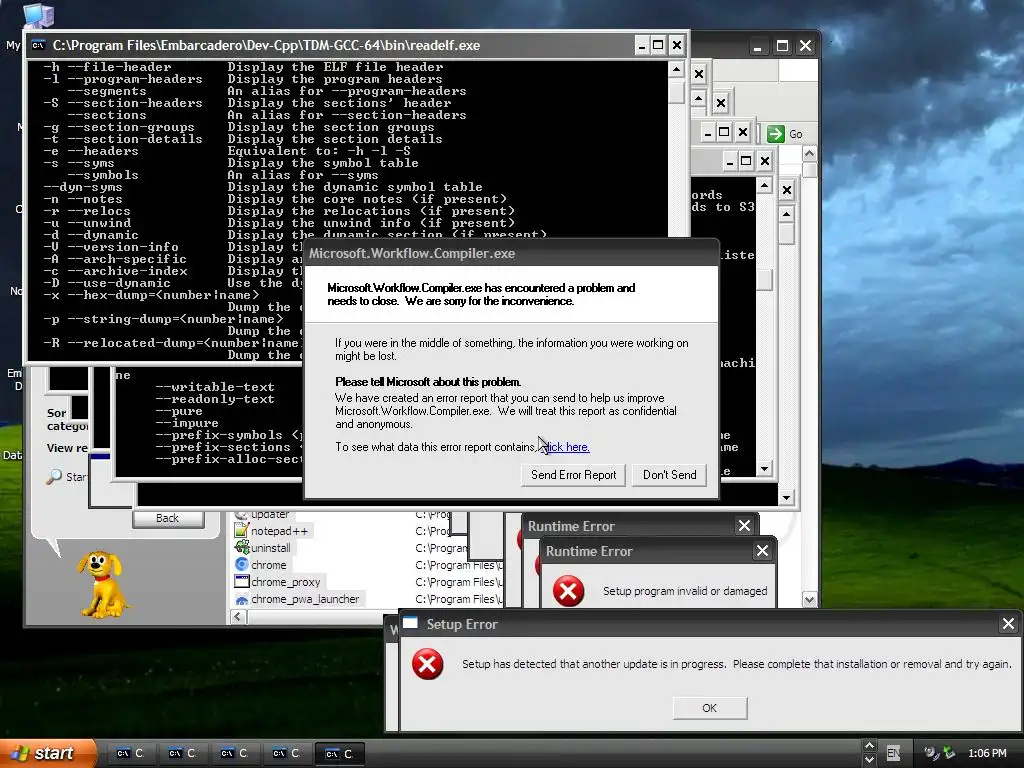Click the taskbar's upward row scroll arrow
1024x768 pixels.
(x=869, y=746)
